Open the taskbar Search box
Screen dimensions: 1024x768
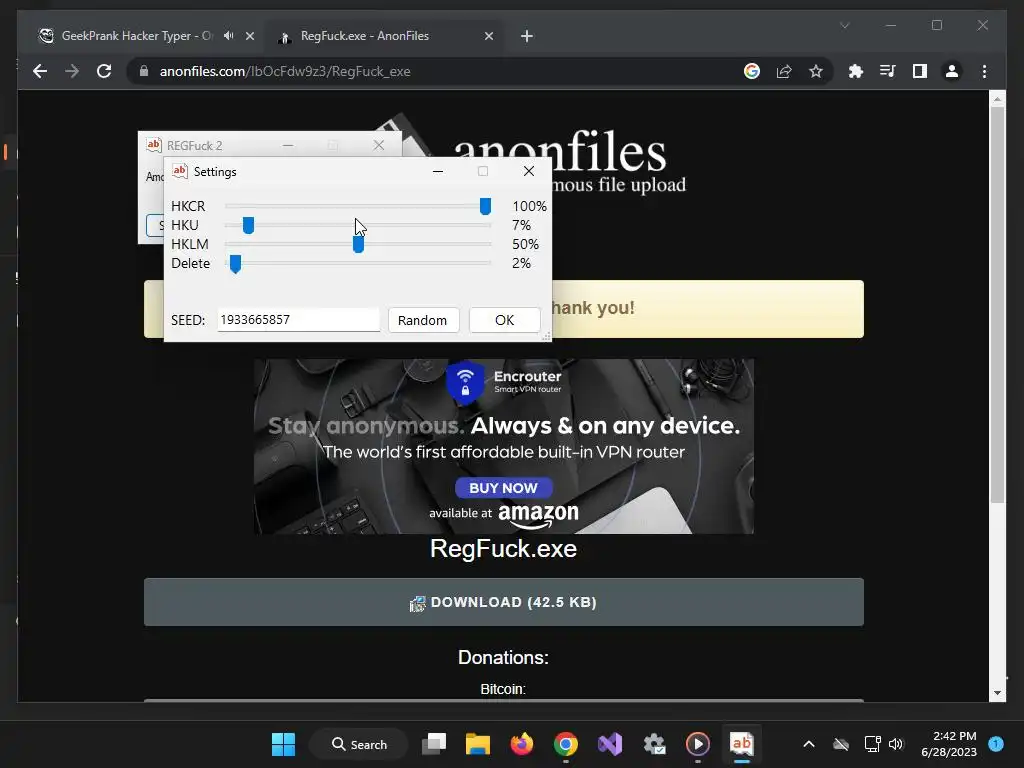pos(359,744)
